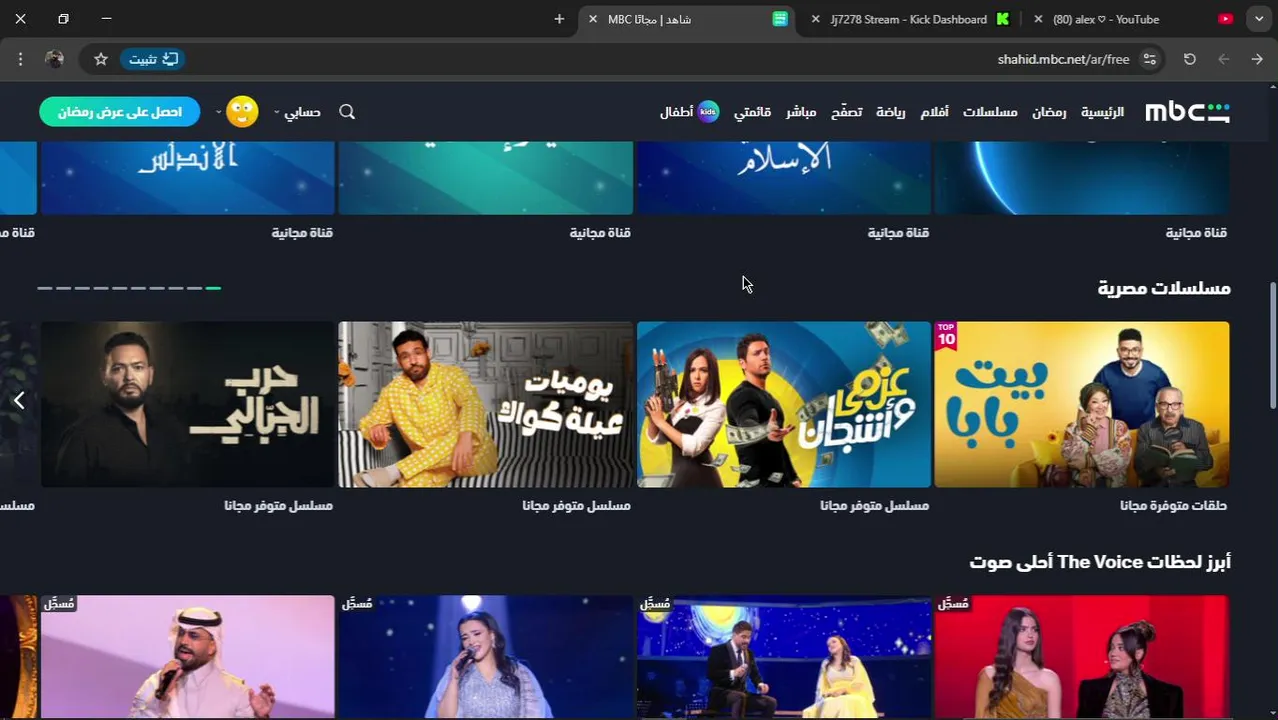The height and width of the screenshot is (720, 1278).
Task: Select the MBC شاهد browser tab
Action: 686,19
